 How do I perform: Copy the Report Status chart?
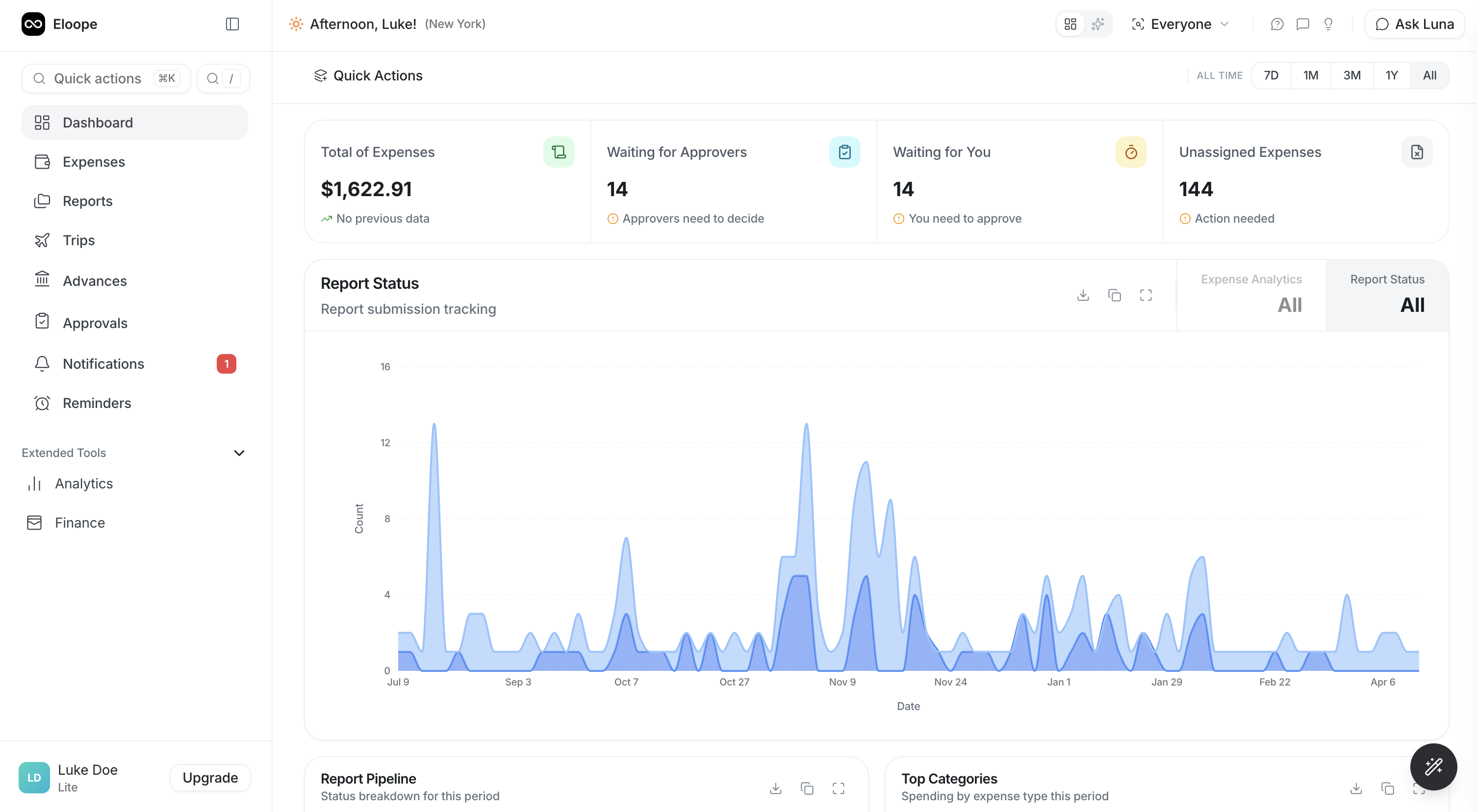coord(1114,295)
